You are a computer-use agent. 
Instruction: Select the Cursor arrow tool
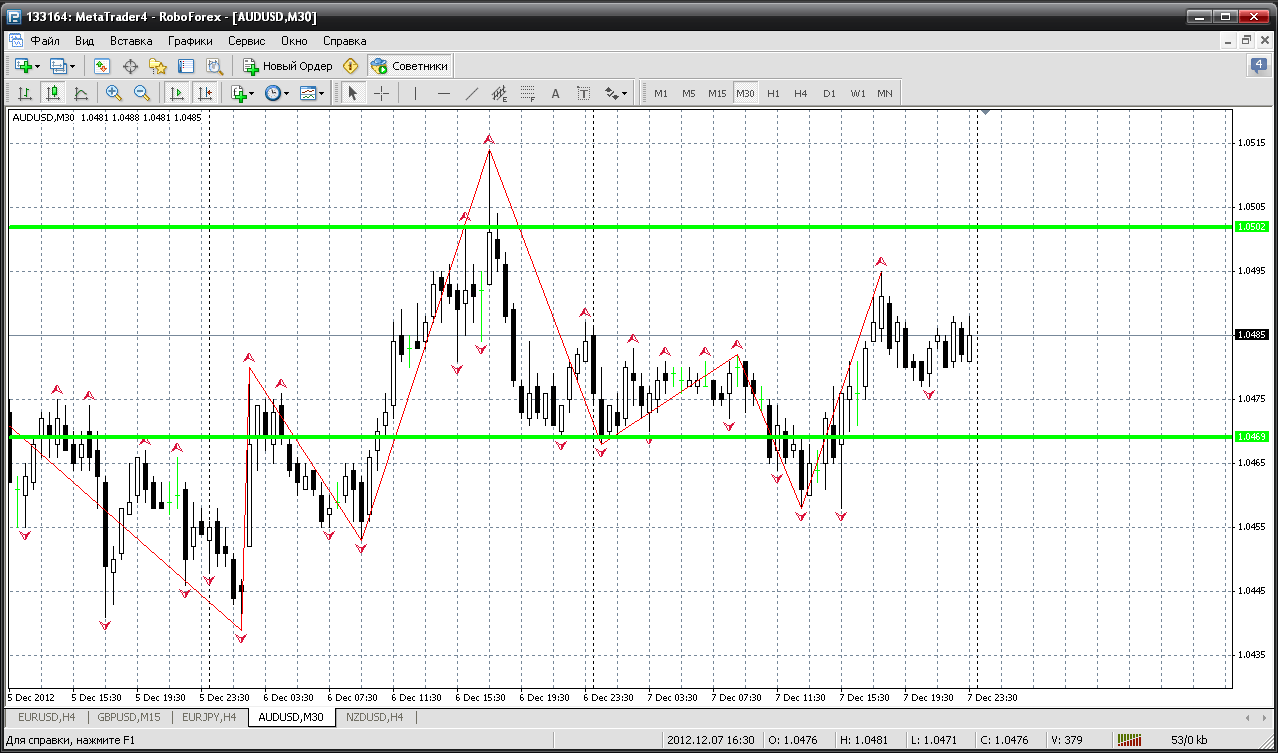pyautogui.click(x=352, y=93)
